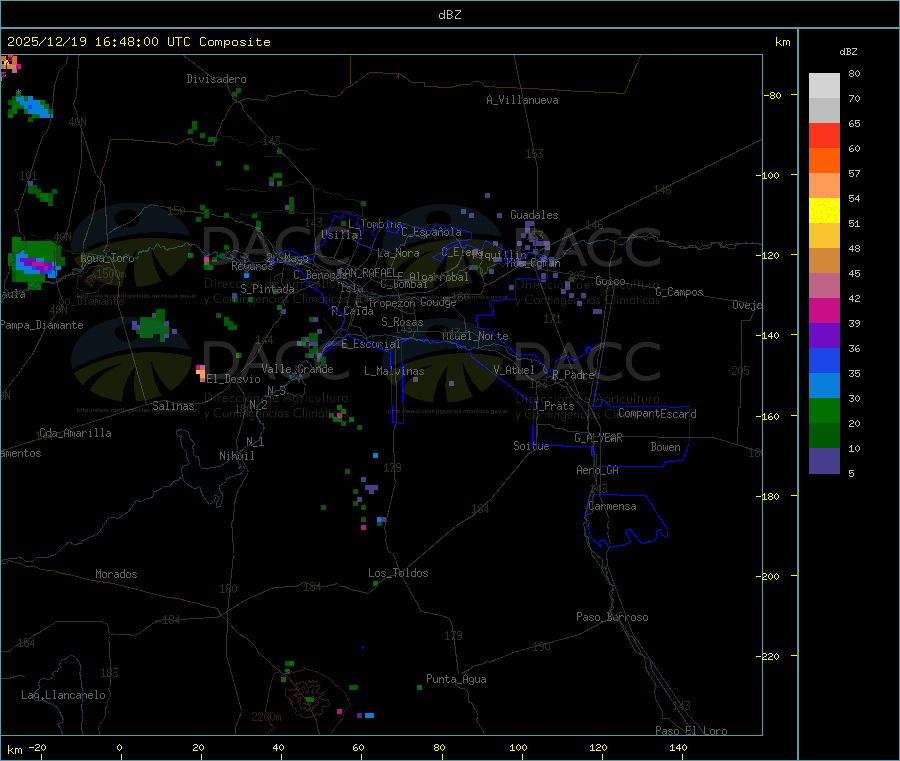
Task: Click the red legend color swatch
Action: pyautogui.click(x=824, y=135)
